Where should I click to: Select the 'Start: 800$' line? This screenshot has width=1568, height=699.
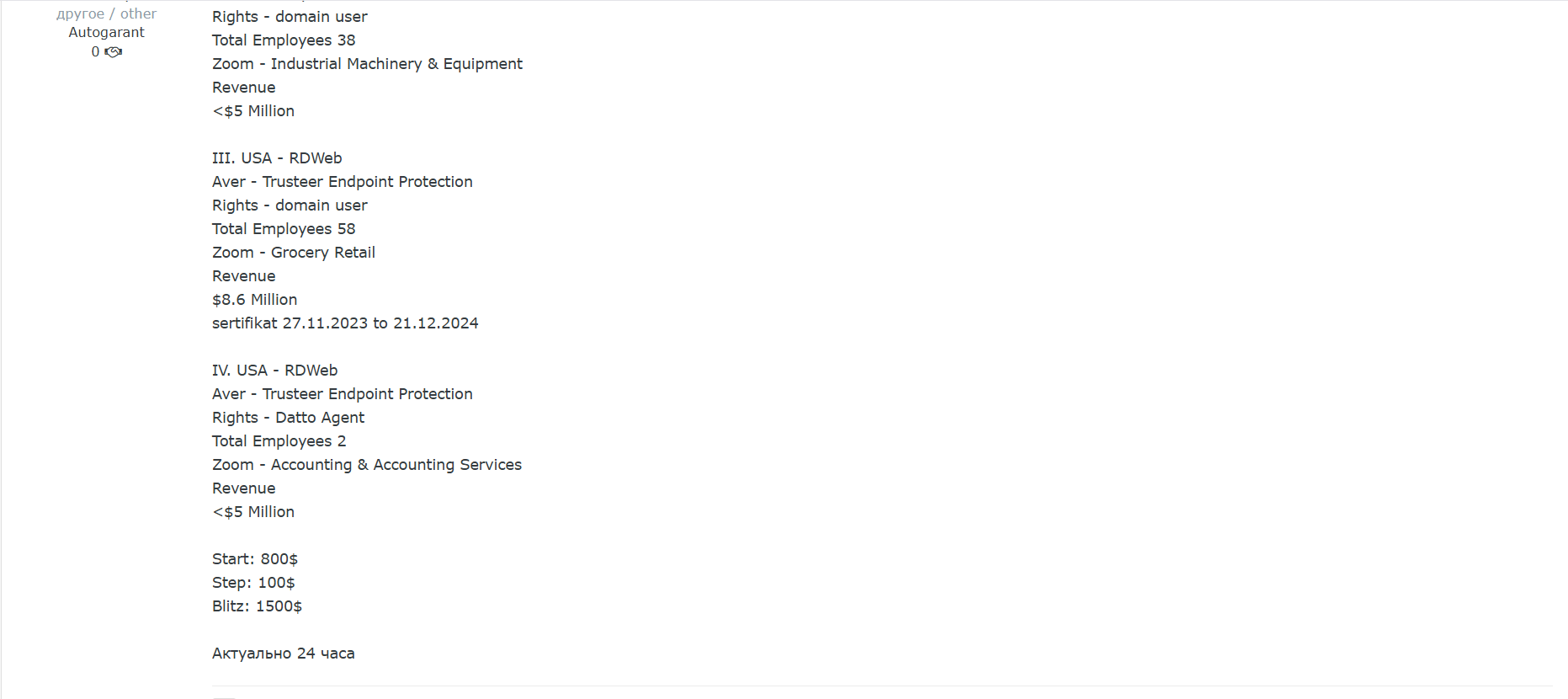click(255, 559)
